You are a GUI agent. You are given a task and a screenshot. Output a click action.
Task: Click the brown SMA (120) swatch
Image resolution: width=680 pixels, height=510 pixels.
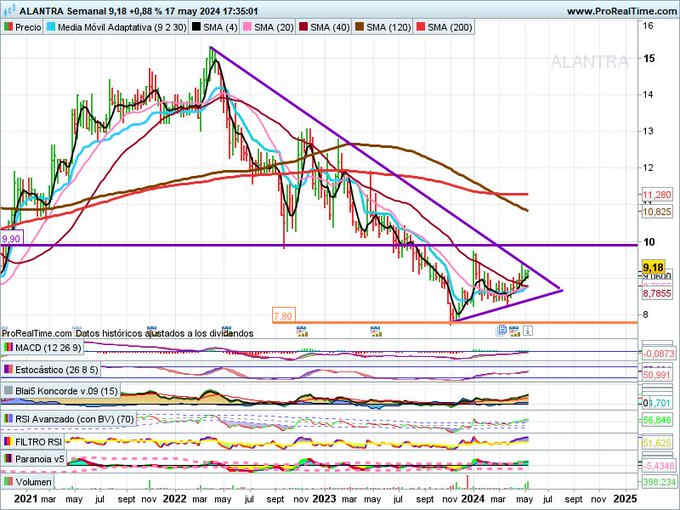pos(360,27)
